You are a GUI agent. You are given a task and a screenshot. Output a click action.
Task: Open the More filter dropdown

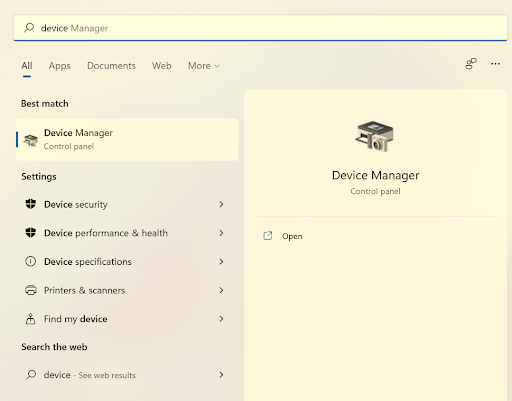tap(204, 66)
